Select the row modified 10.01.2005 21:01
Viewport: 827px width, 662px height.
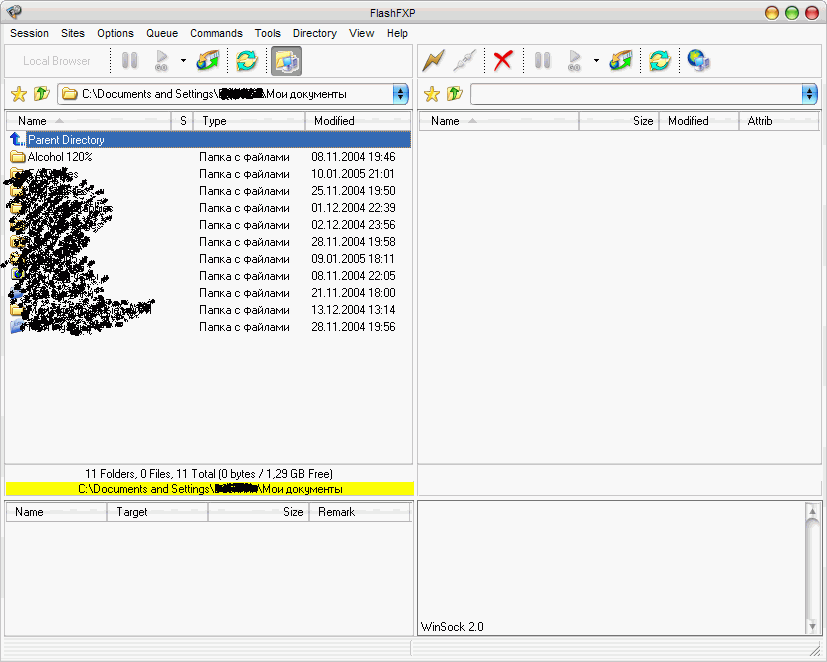(209, 174)
